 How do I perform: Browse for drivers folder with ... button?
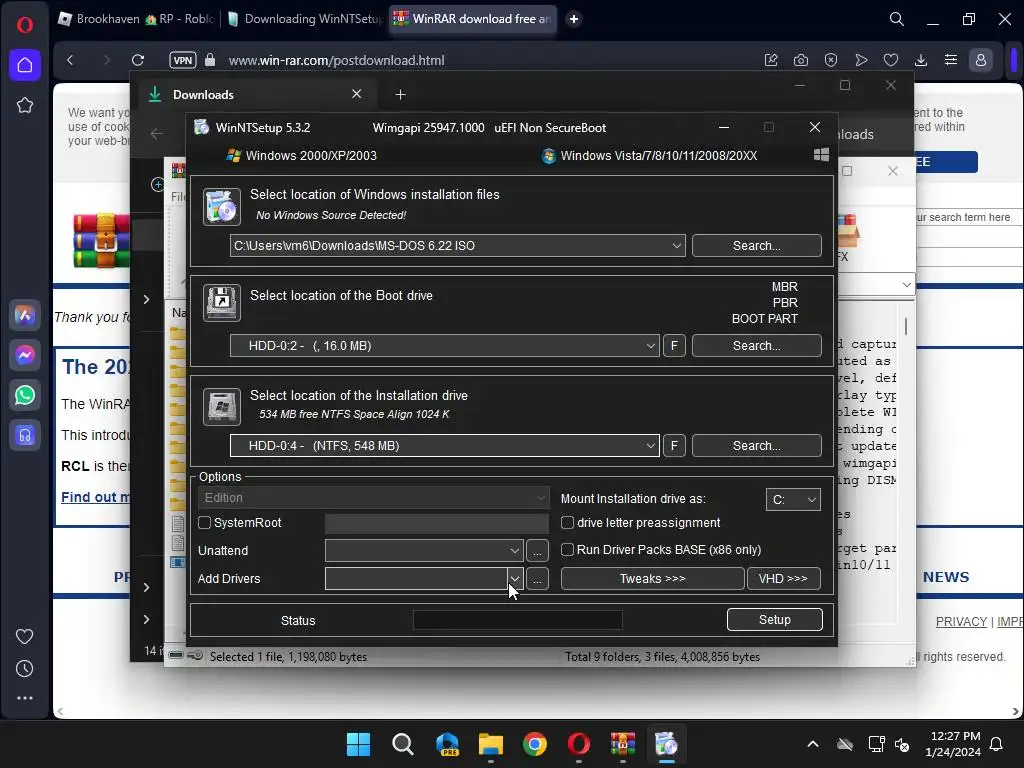(537, 579)
